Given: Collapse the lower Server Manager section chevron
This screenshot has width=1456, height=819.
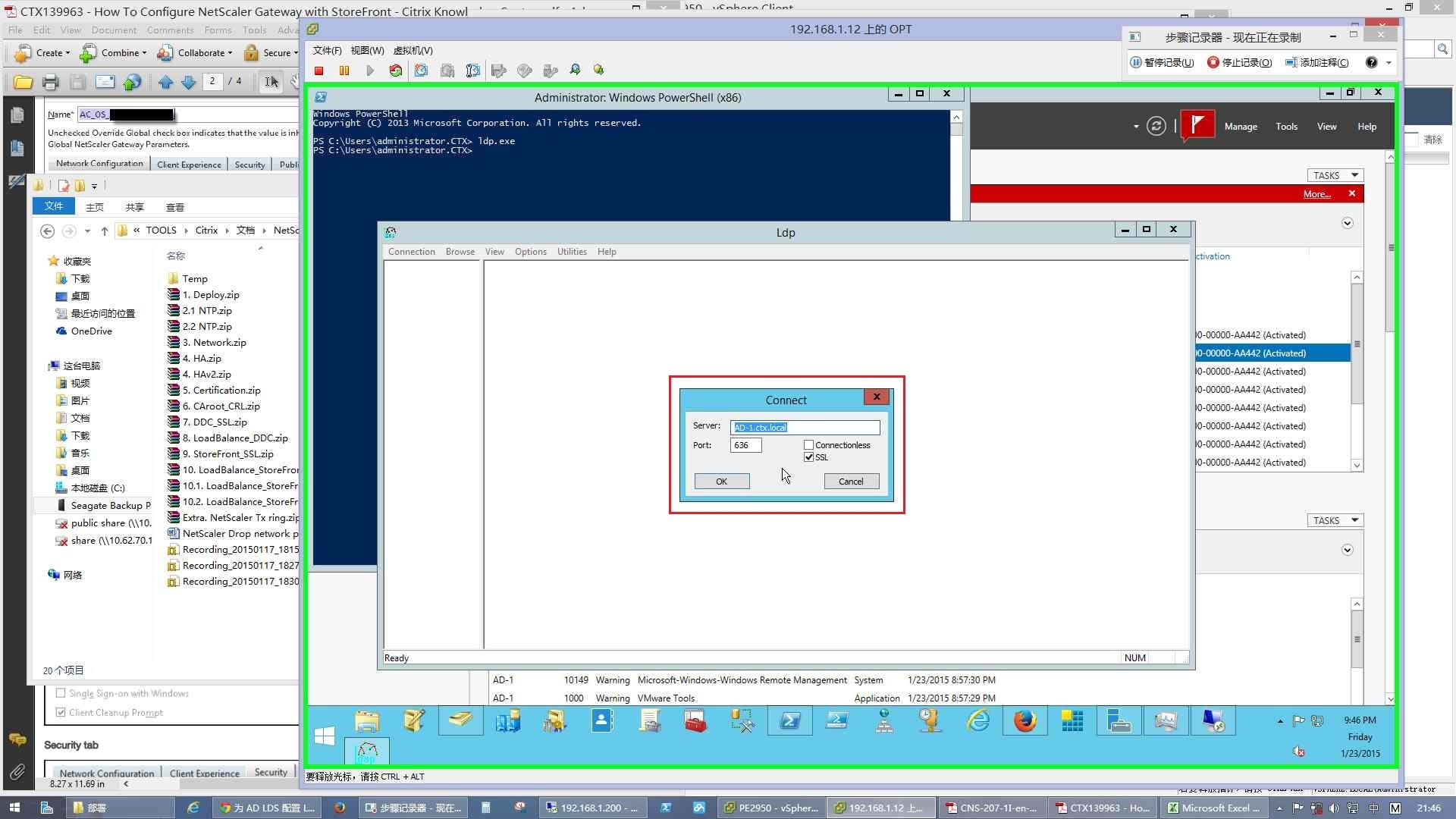Looking at the screenshot, I should [1348, 550].
